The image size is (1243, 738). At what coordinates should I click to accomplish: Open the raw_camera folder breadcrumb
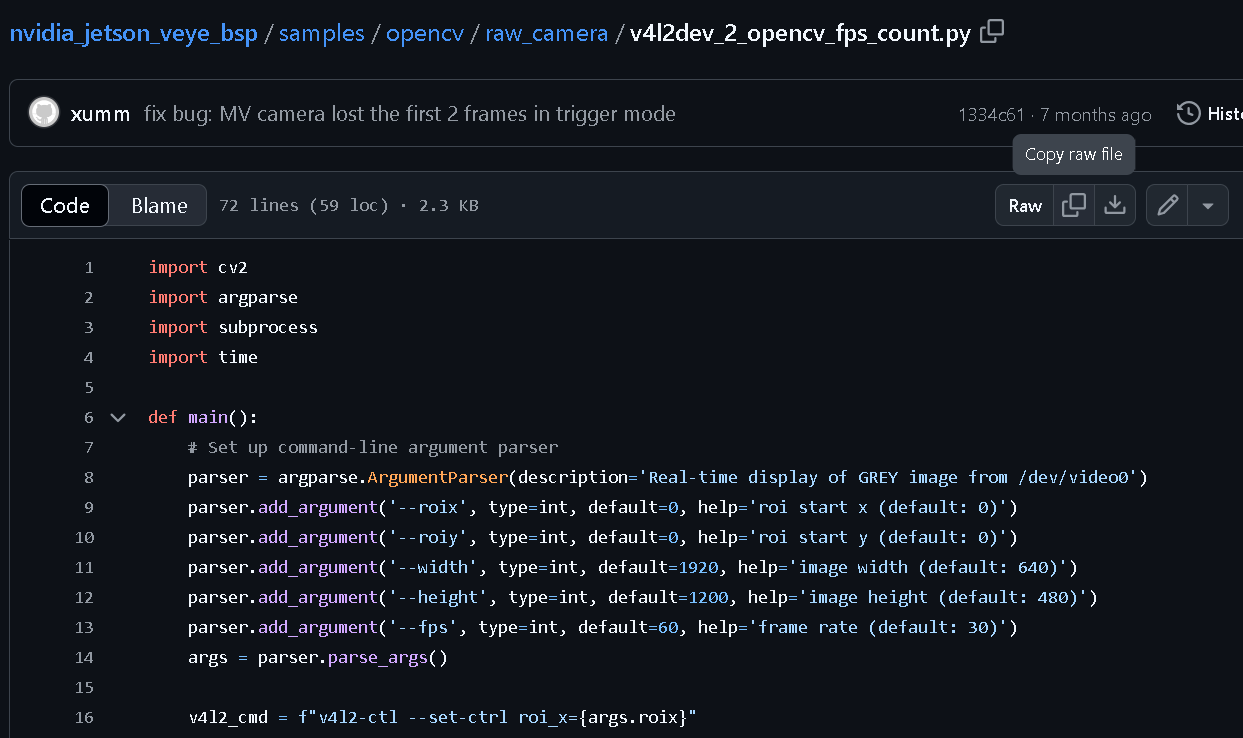546,33
